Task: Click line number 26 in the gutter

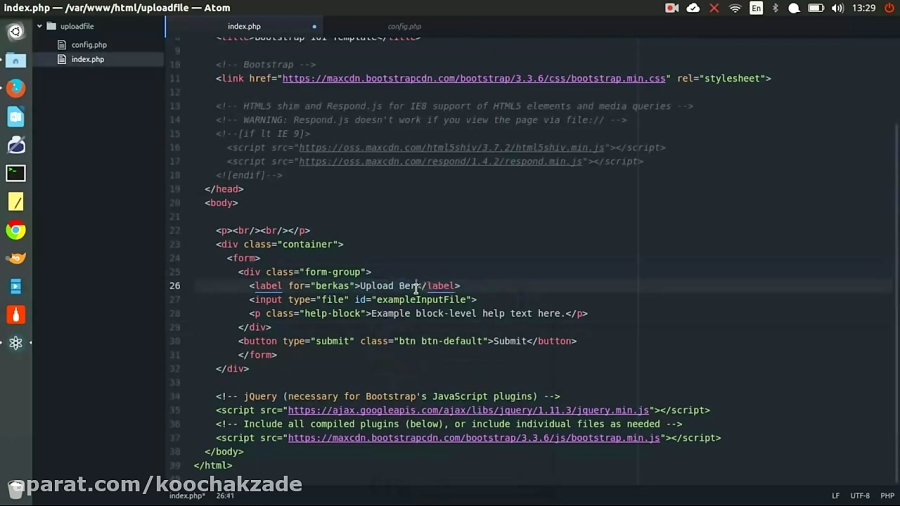Action: (x=174, y=286)
